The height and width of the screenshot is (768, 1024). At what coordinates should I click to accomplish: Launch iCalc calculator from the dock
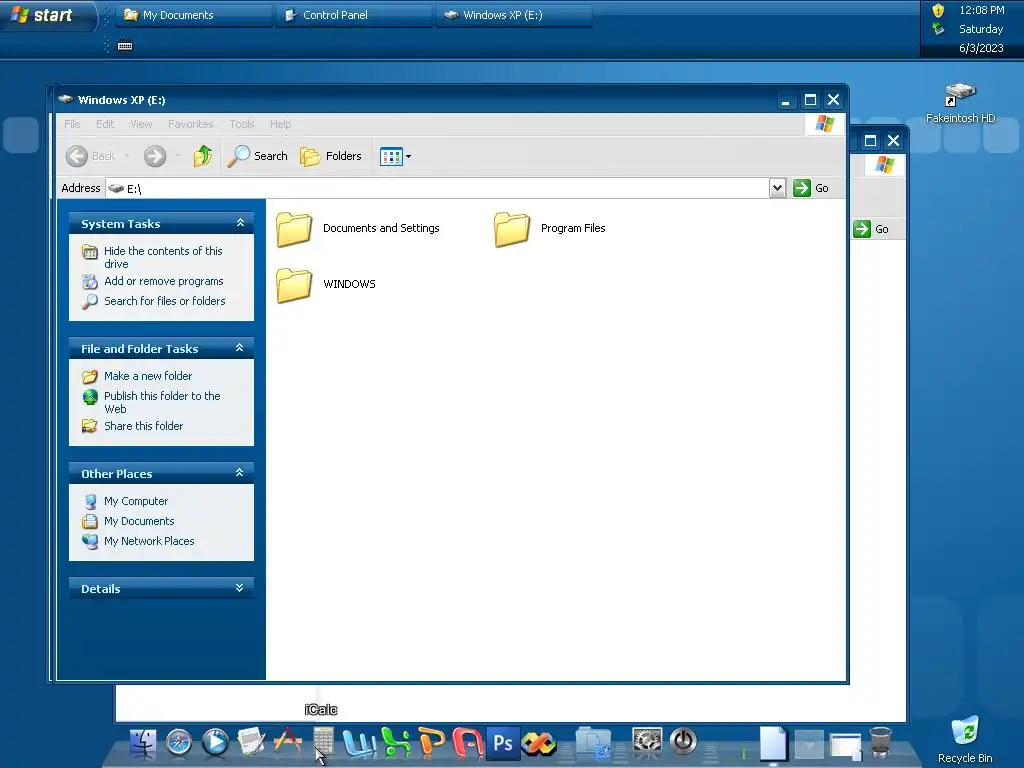coord(323,743)
